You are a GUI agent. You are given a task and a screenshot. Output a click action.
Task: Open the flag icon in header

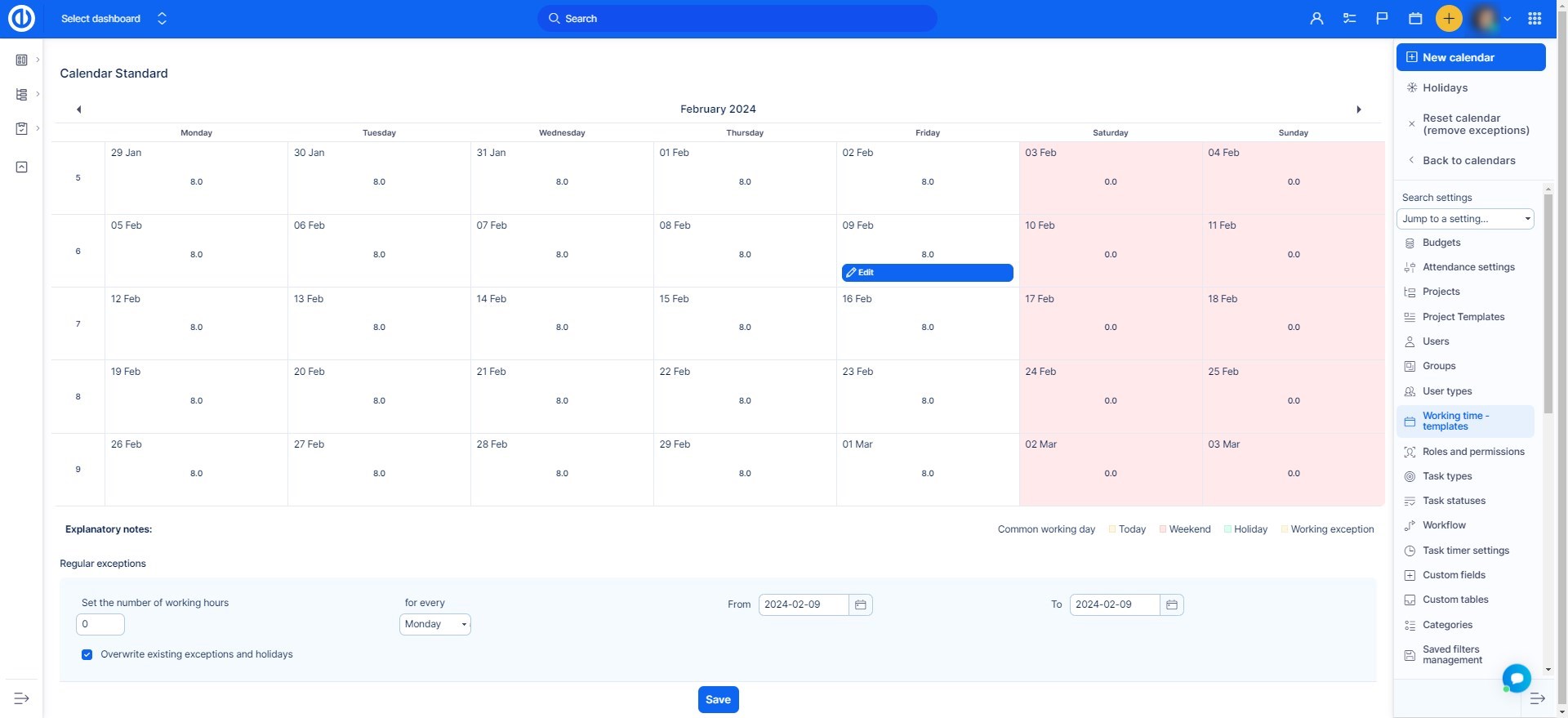[1382, 18]
